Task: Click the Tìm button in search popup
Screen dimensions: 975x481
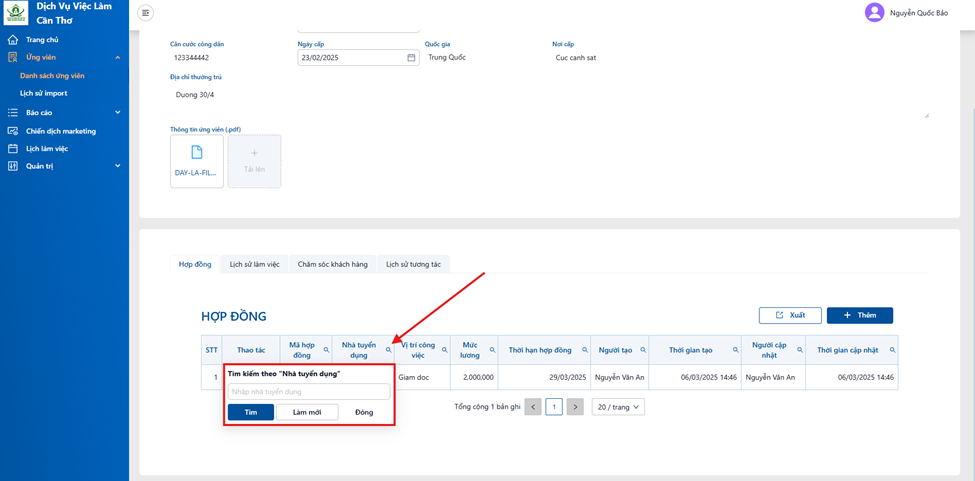Action: pos(251,412)
